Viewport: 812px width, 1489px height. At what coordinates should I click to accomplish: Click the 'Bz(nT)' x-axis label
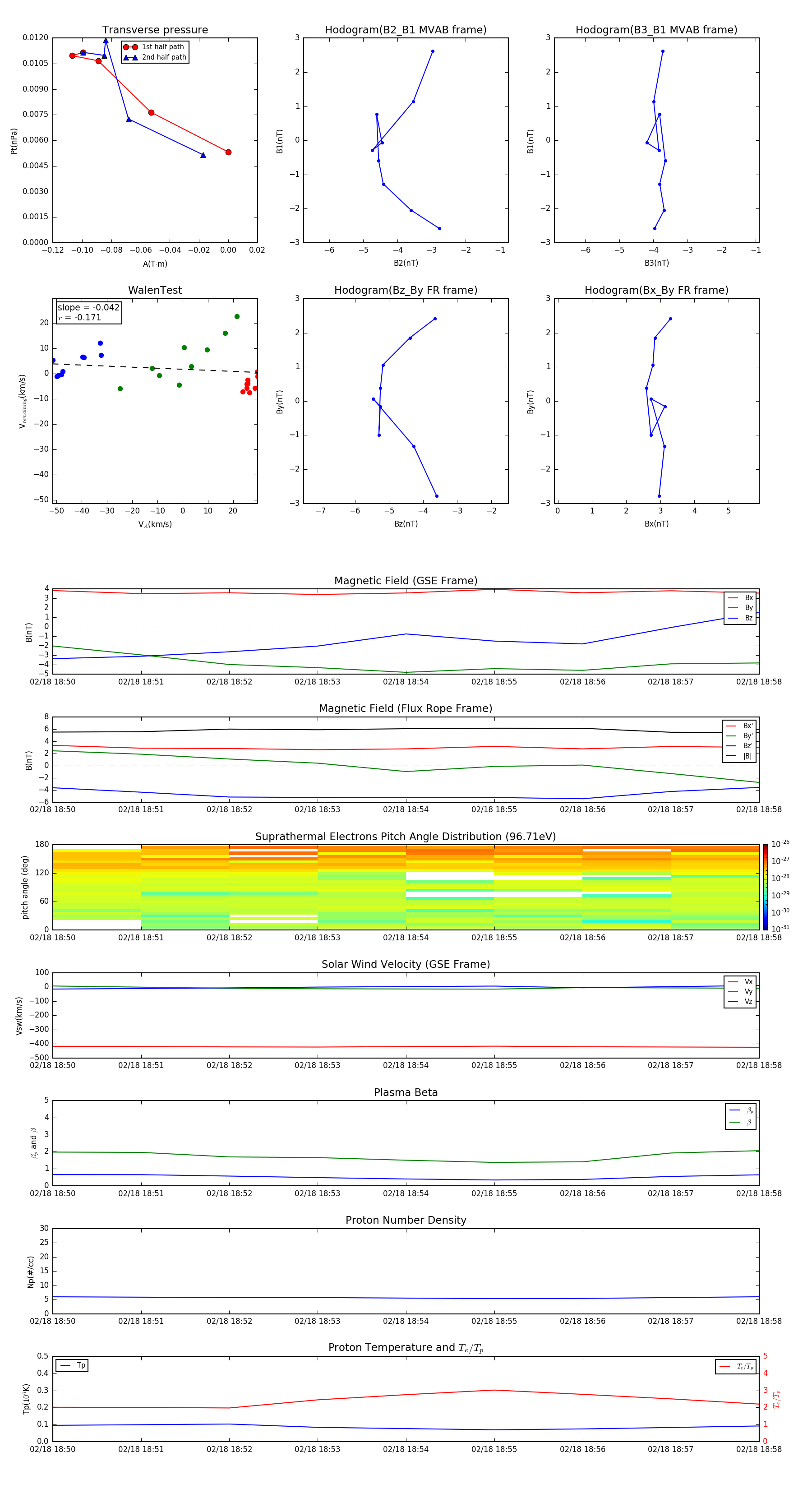pos(406,524)
